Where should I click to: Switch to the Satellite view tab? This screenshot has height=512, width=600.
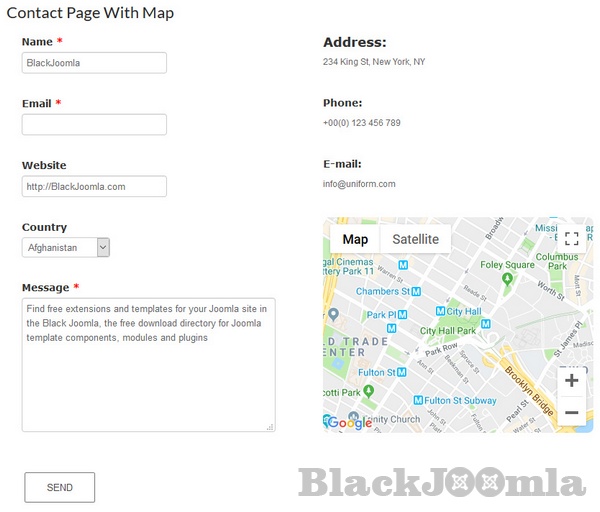(x=415, y=239)
